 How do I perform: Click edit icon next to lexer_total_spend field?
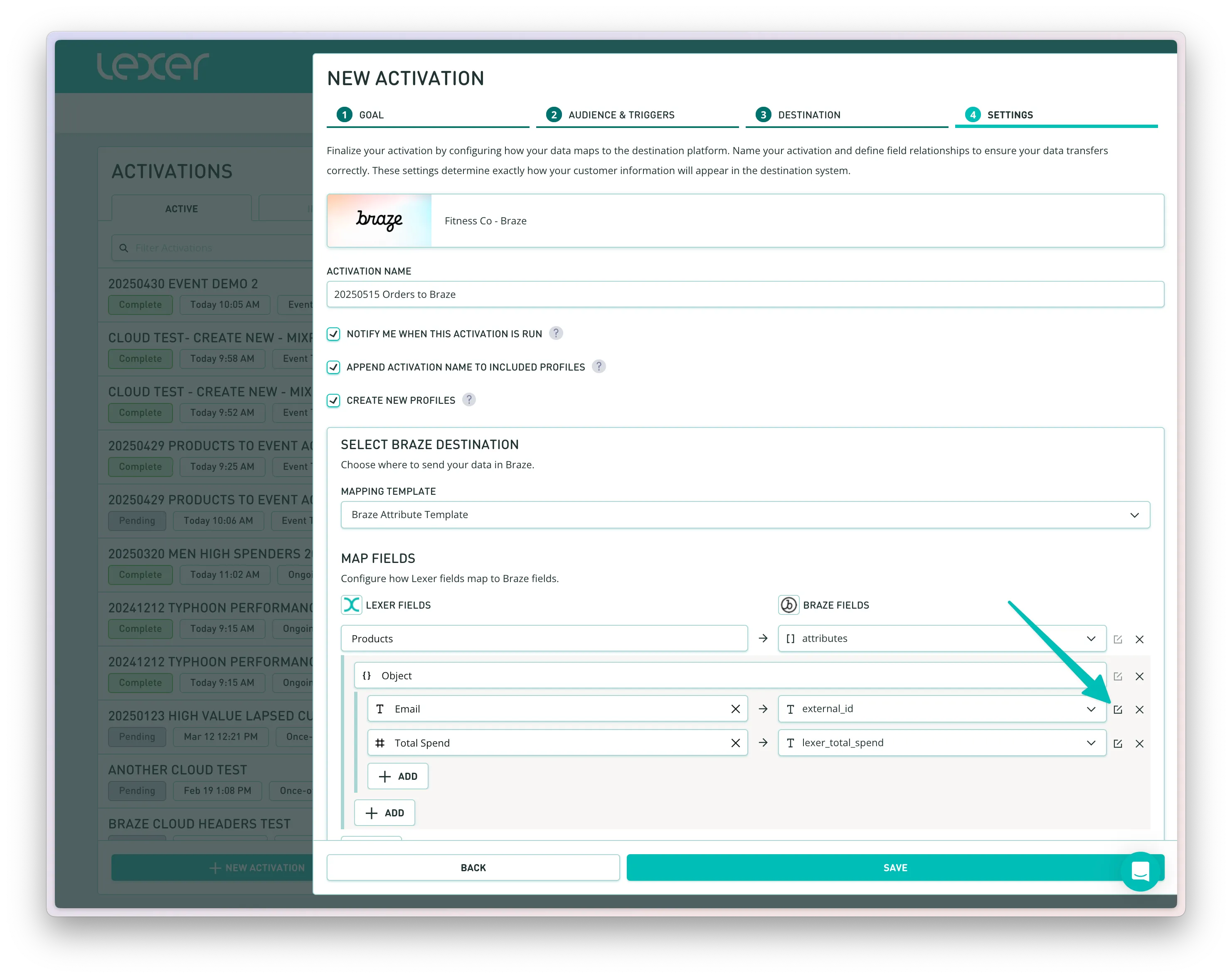[x=1118, y=744]
